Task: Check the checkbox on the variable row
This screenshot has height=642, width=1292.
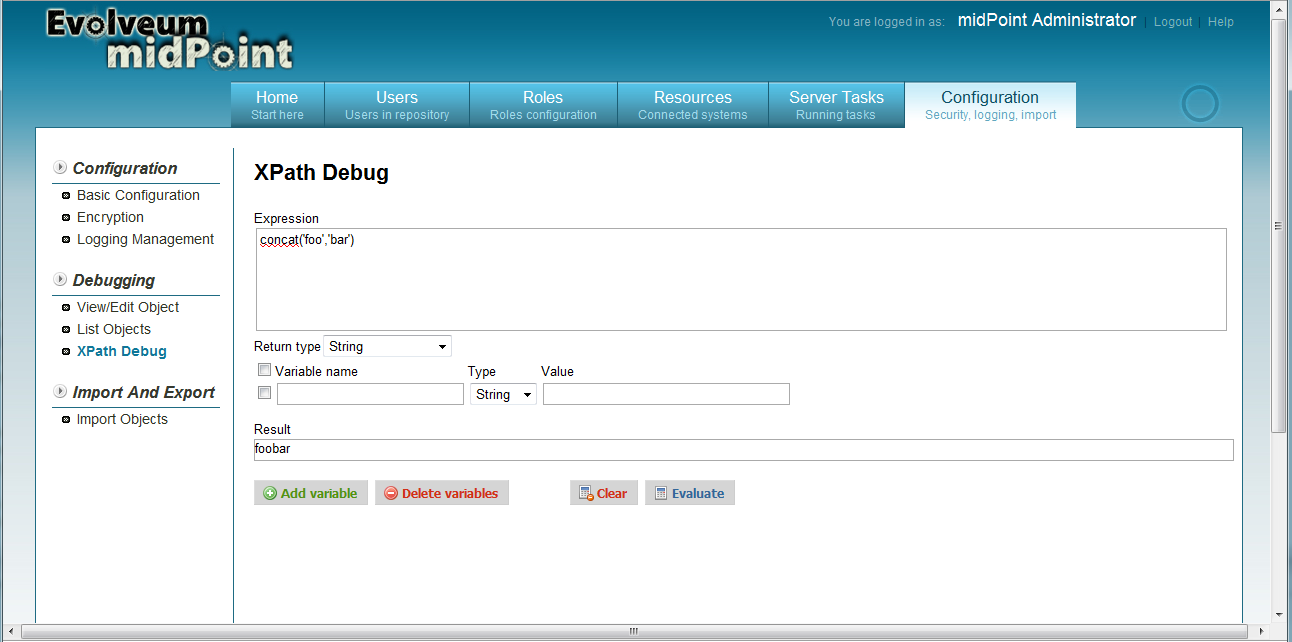Action: (x=263, y=392)
